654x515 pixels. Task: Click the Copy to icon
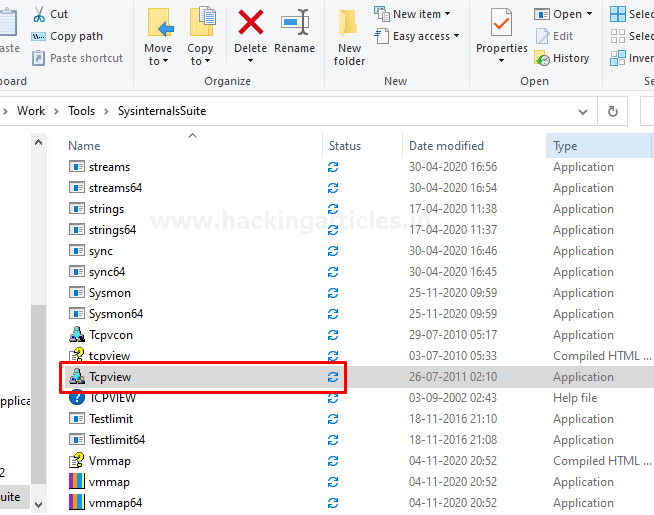(202, 22)
